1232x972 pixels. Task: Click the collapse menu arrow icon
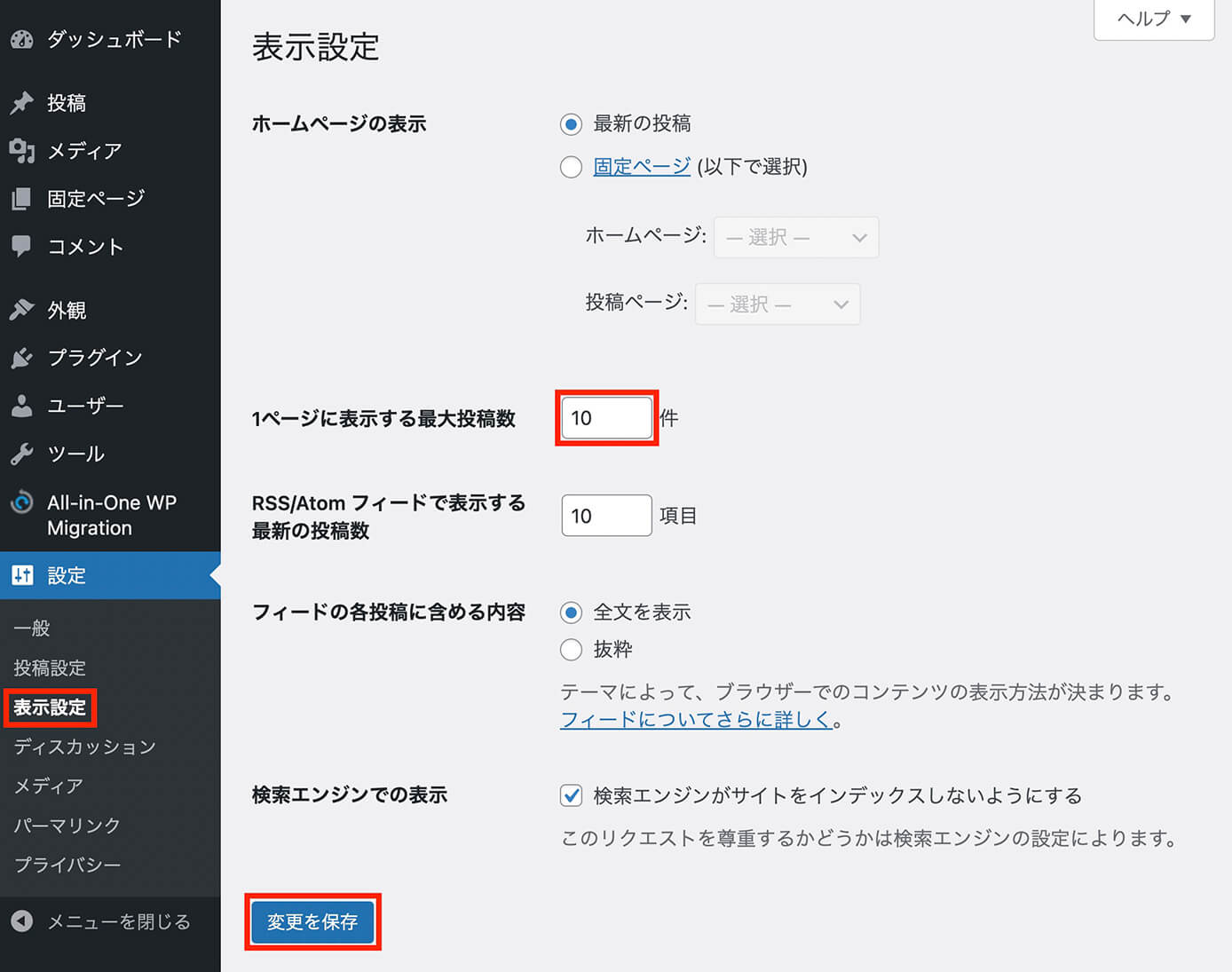coord(22,921)
